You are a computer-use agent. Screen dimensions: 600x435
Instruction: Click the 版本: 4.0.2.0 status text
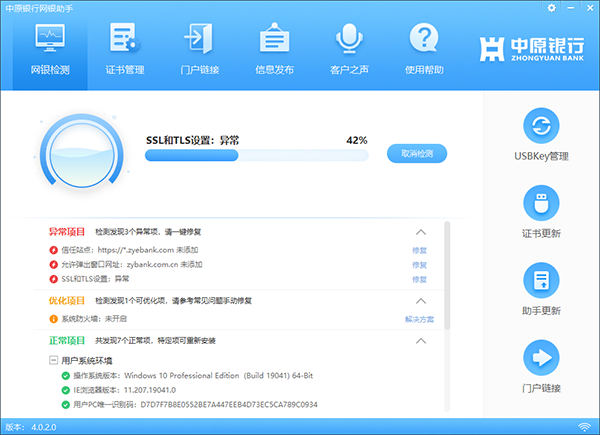click(x=31, y=427)
